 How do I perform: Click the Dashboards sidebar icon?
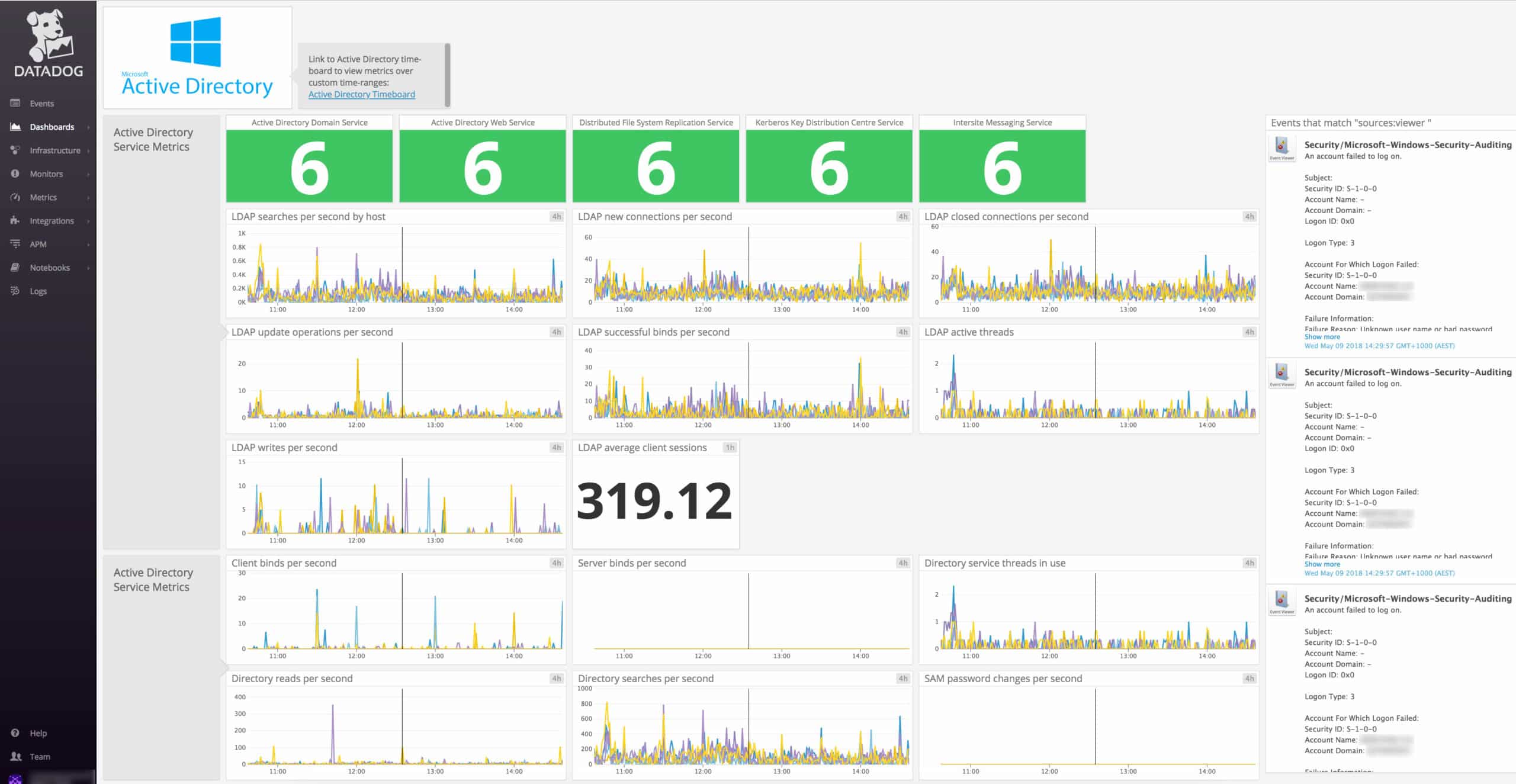(15, 127)
